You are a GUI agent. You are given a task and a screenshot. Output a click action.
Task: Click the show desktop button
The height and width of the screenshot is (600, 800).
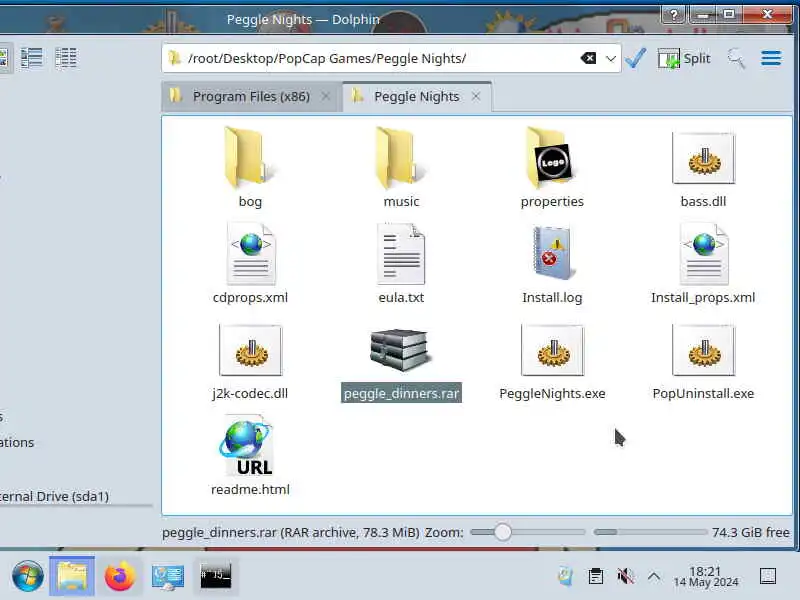[x=768, y=577]
